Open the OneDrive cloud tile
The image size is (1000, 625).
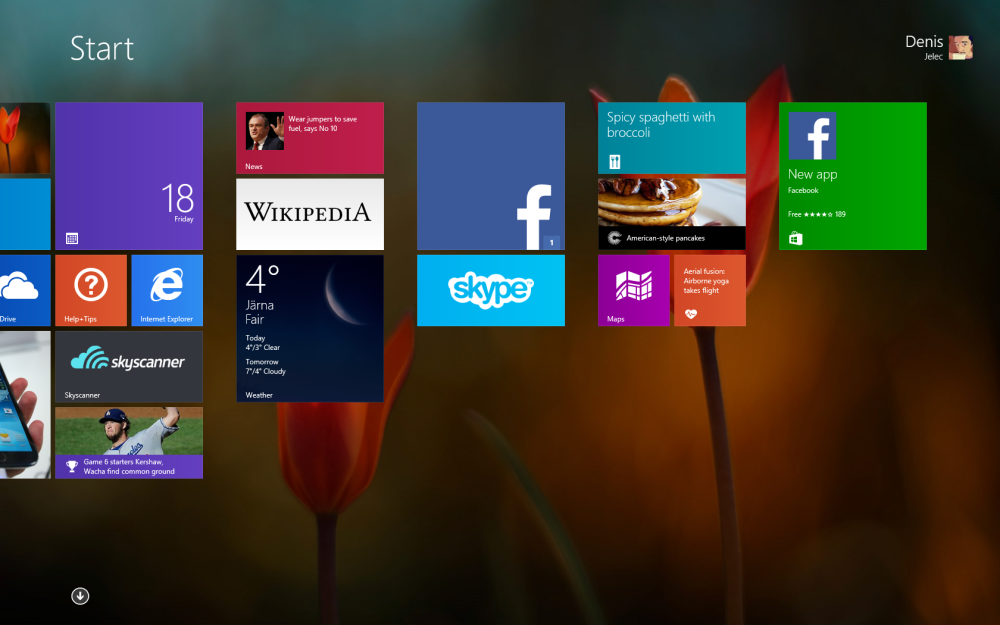pos(24,290)
